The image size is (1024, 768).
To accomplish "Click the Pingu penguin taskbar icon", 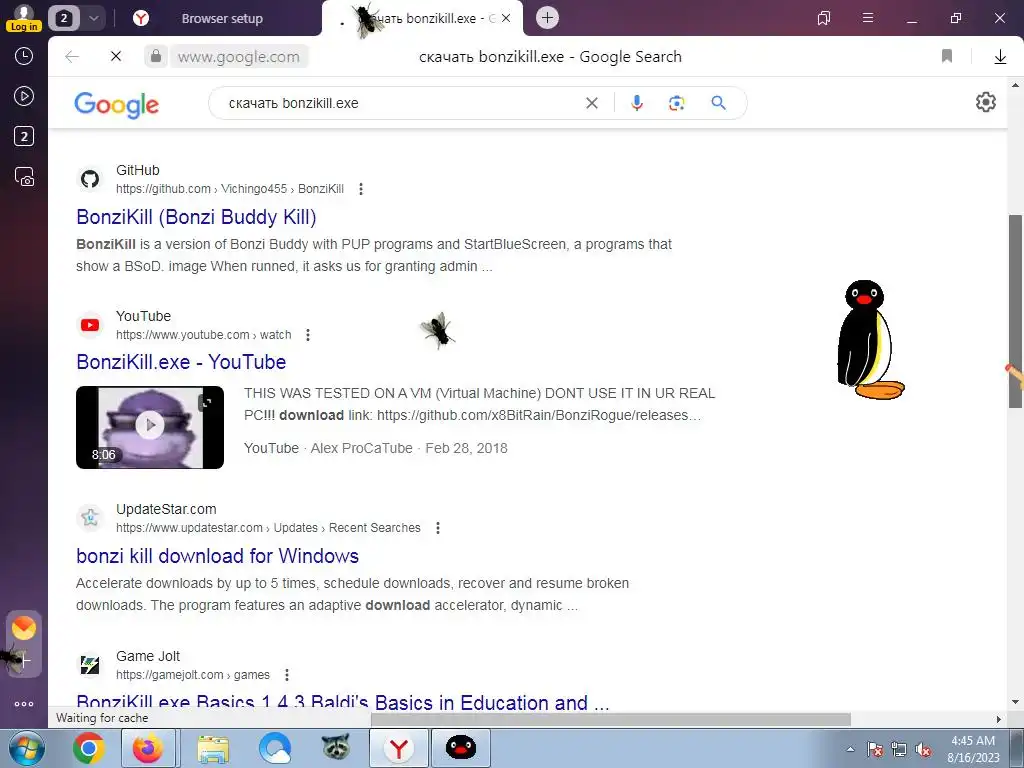I will point(460,748).
